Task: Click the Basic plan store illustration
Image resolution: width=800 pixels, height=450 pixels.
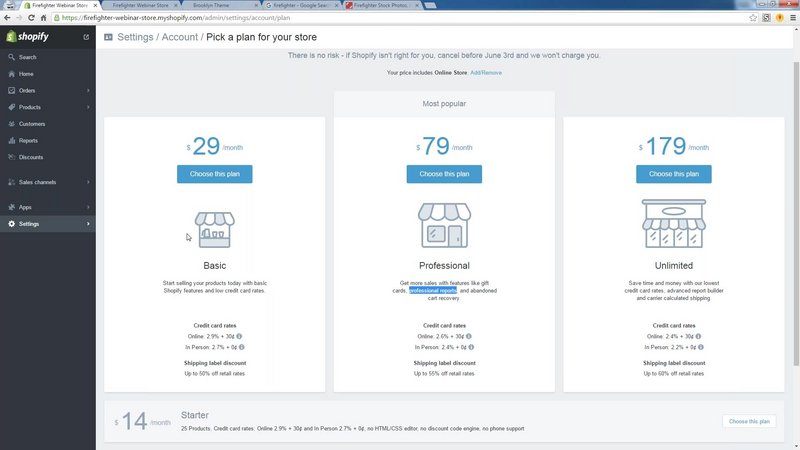Action: pyautogui.click(x=215, y=229)
